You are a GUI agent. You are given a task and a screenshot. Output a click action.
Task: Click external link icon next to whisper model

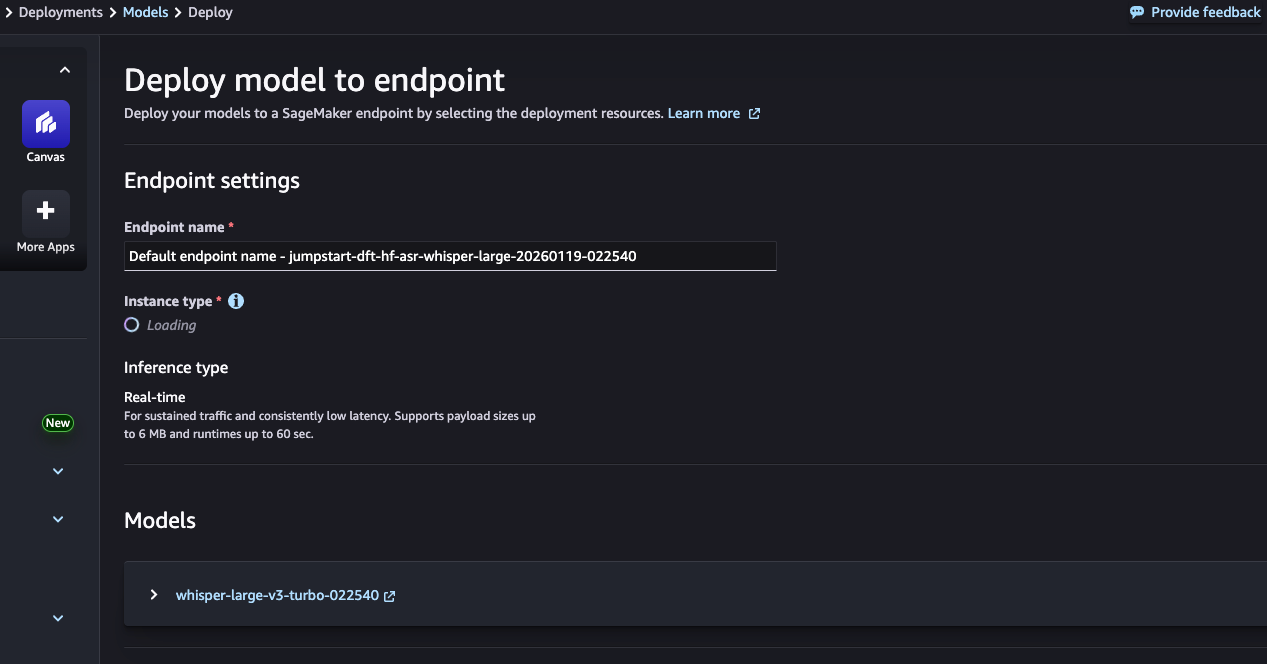coord(390,596)
